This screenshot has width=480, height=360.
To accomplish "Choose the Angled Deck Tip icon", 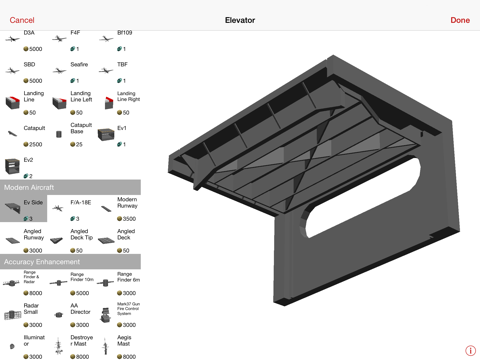I will [x=56, y=240].
